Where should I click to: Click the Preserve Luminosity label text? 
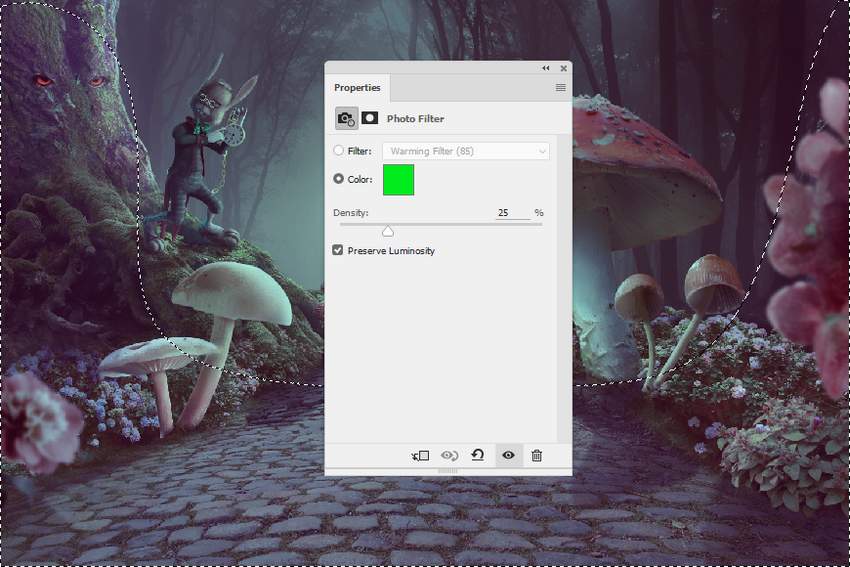point(391,250)
